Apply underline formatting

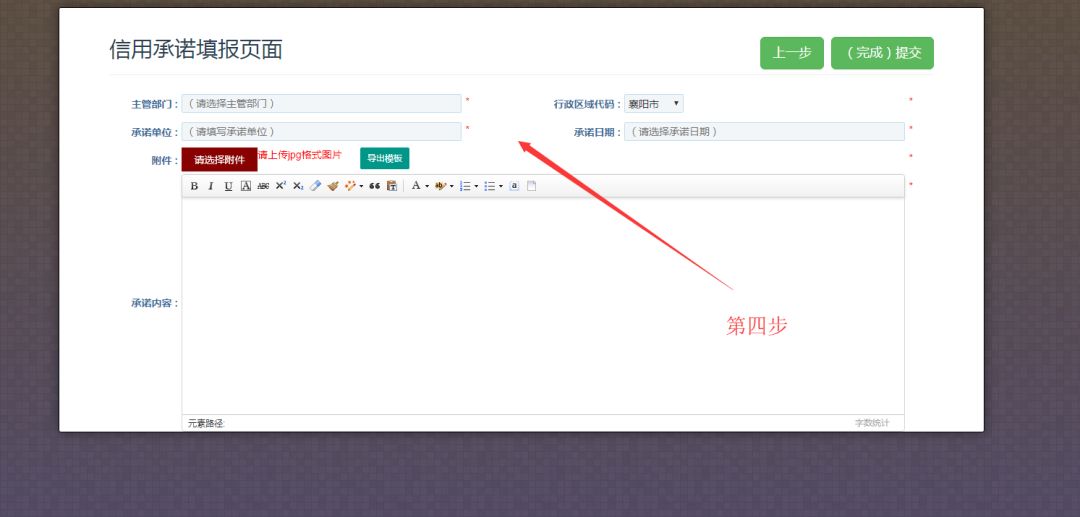point(228,186)
